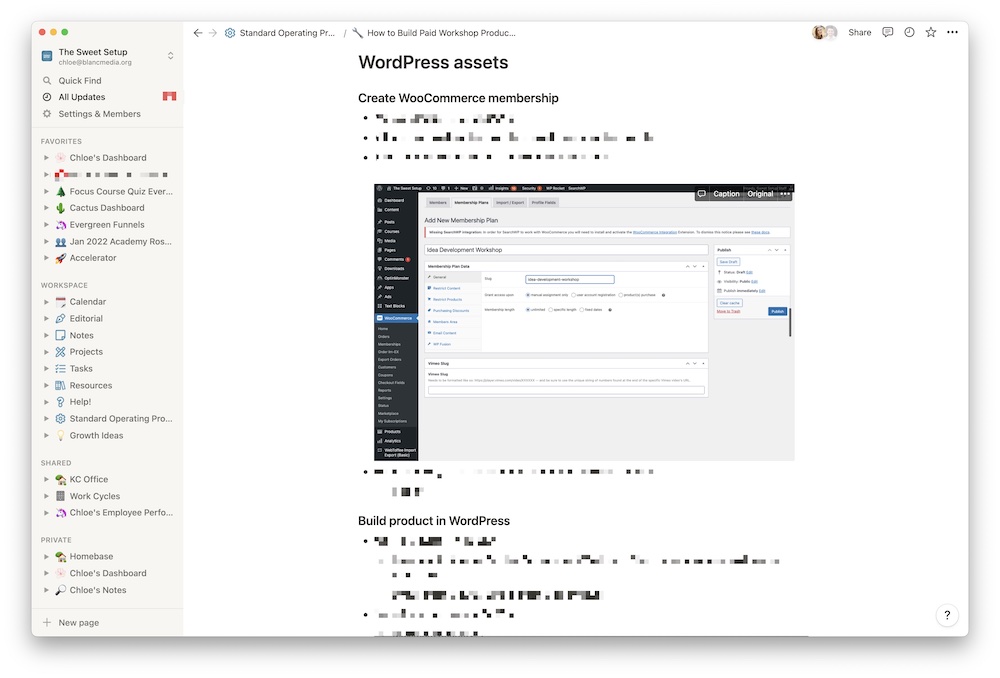Viewport: 1000px width, 678px height.
Task: Click the Notes page icon
Action: click(61, 335)
